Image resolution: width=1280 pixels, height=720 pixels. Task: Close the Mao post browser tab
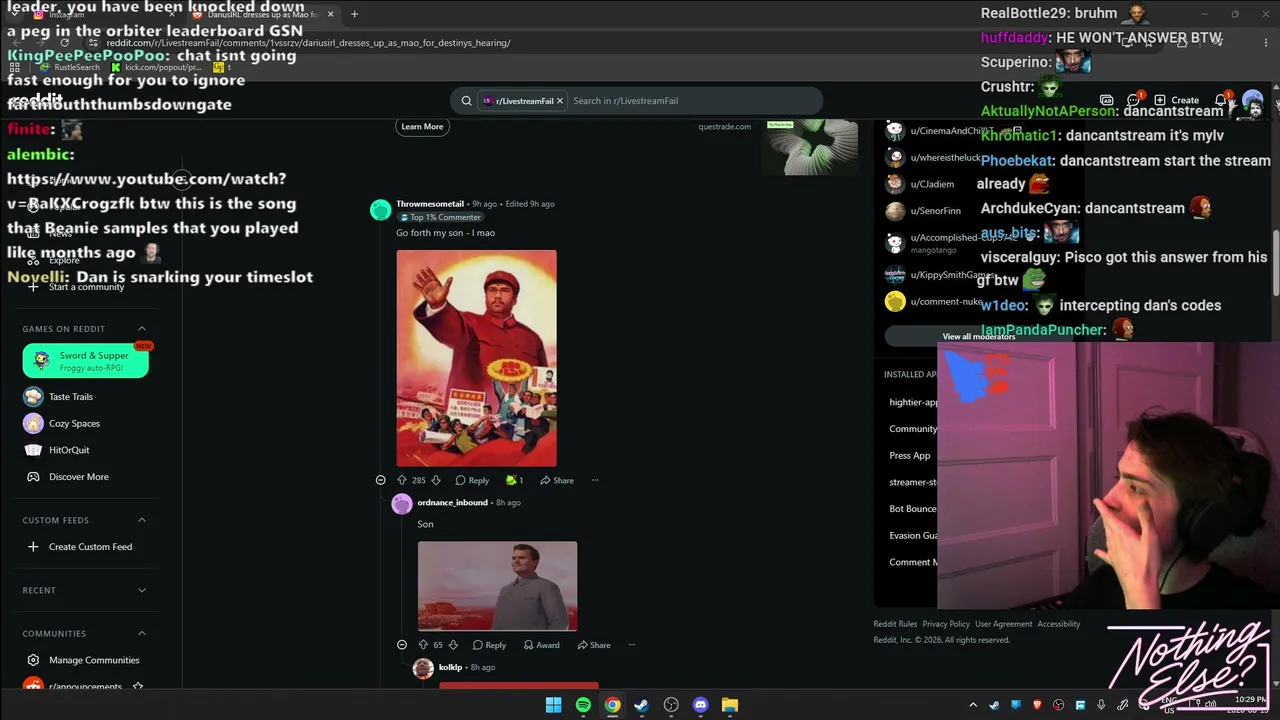(x=330, y=14)
